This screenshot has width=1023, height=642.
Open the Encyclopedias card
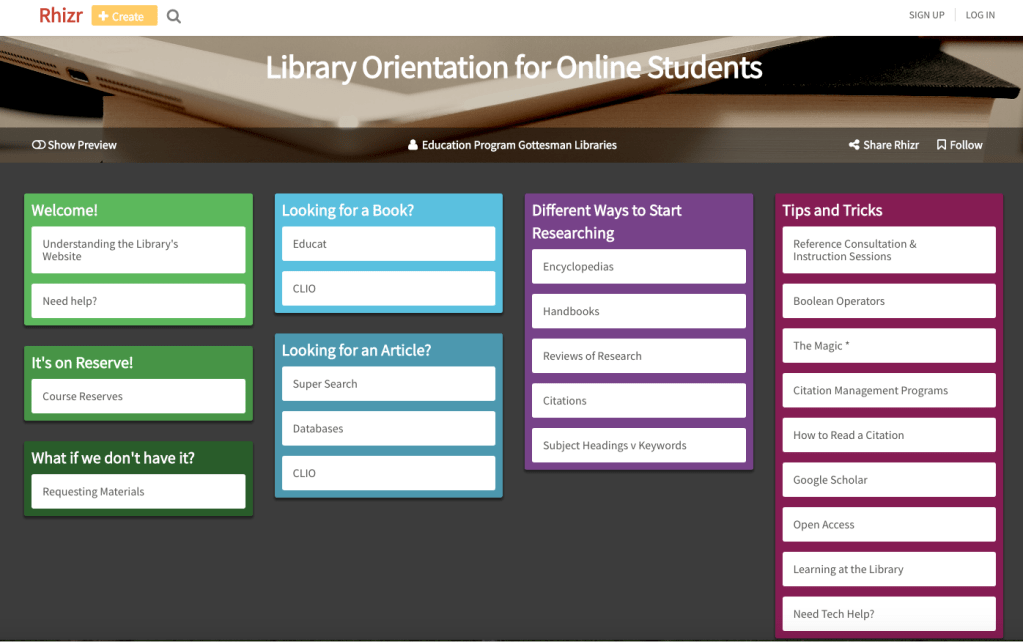click(638, 267)
